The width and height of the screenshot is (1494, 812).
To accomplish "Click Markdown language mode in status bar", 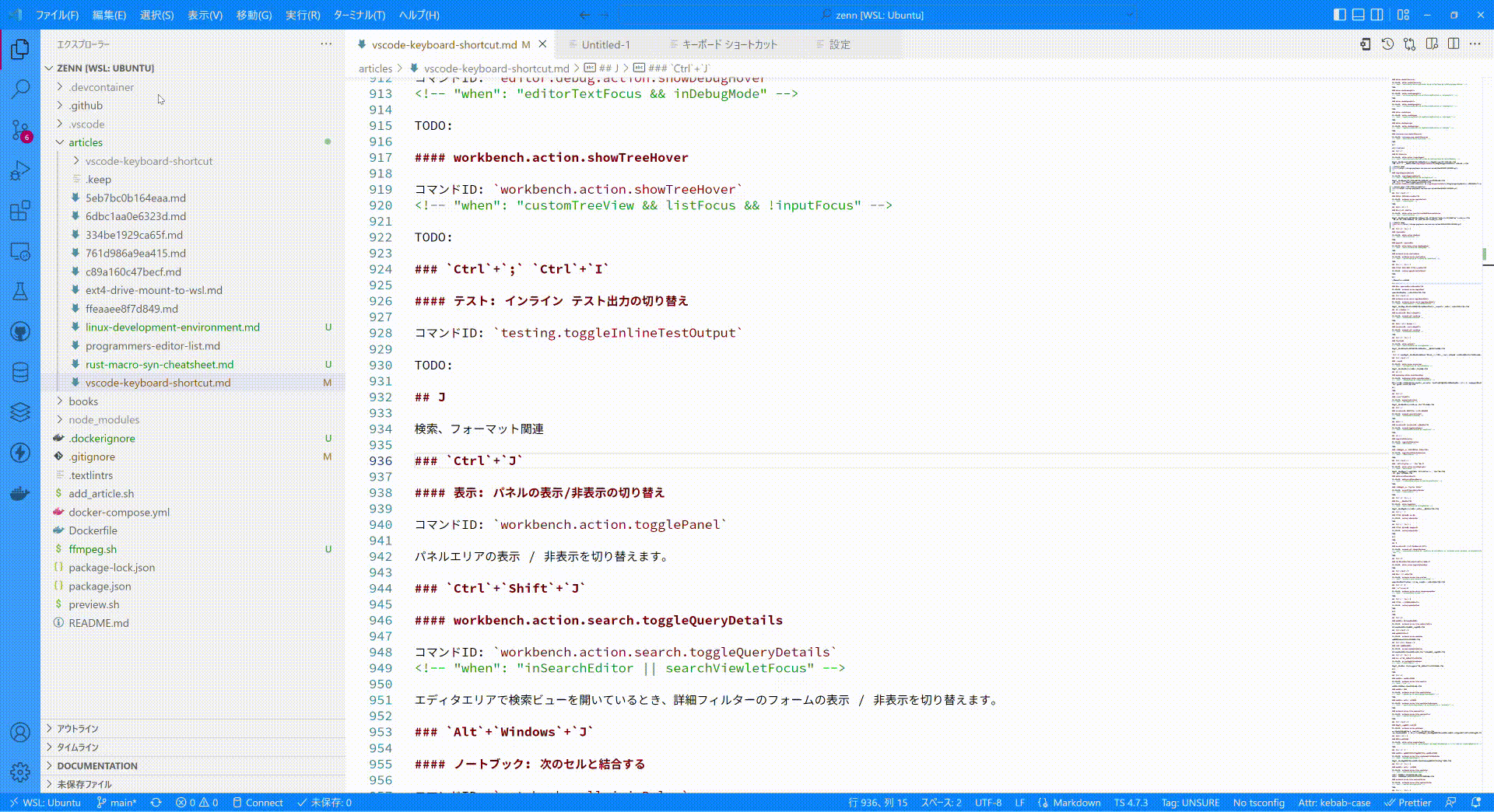I will pyautogui.click(x=1076, y=803).
